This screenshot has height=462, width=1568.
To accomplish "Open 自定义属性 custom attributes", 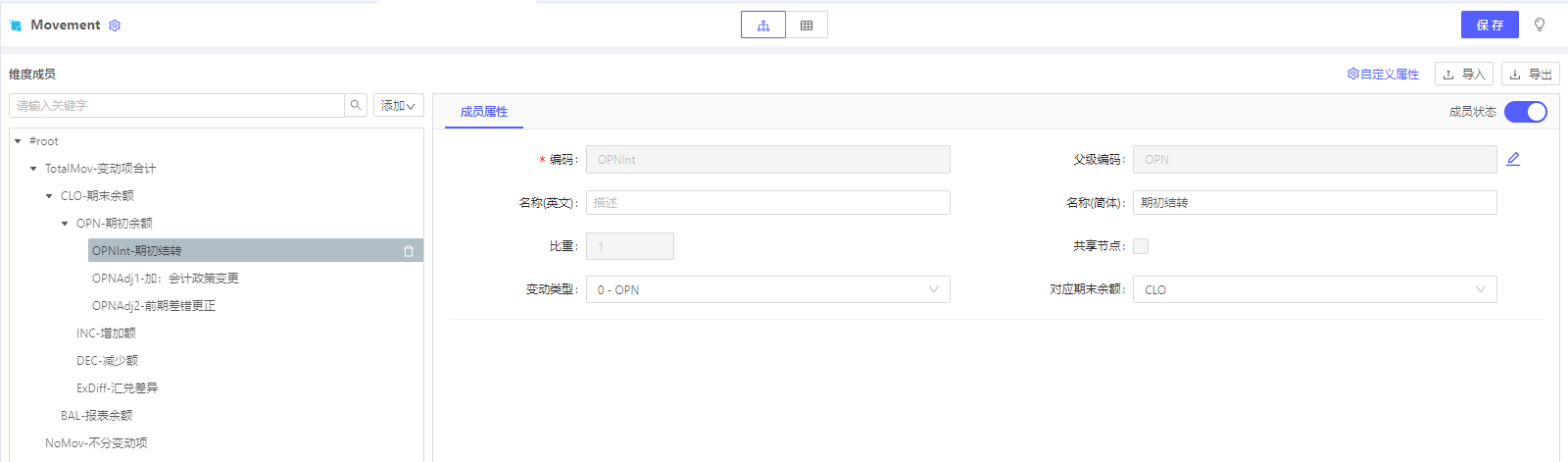I will click(1383, 75).
